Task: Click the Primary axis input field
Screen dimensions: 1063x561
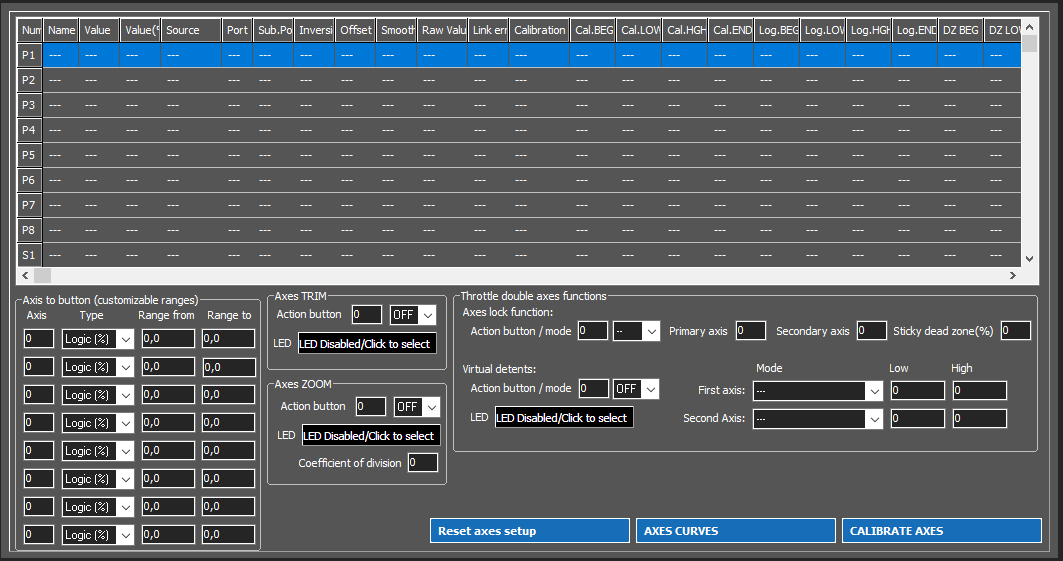Action: coord(750,331)
